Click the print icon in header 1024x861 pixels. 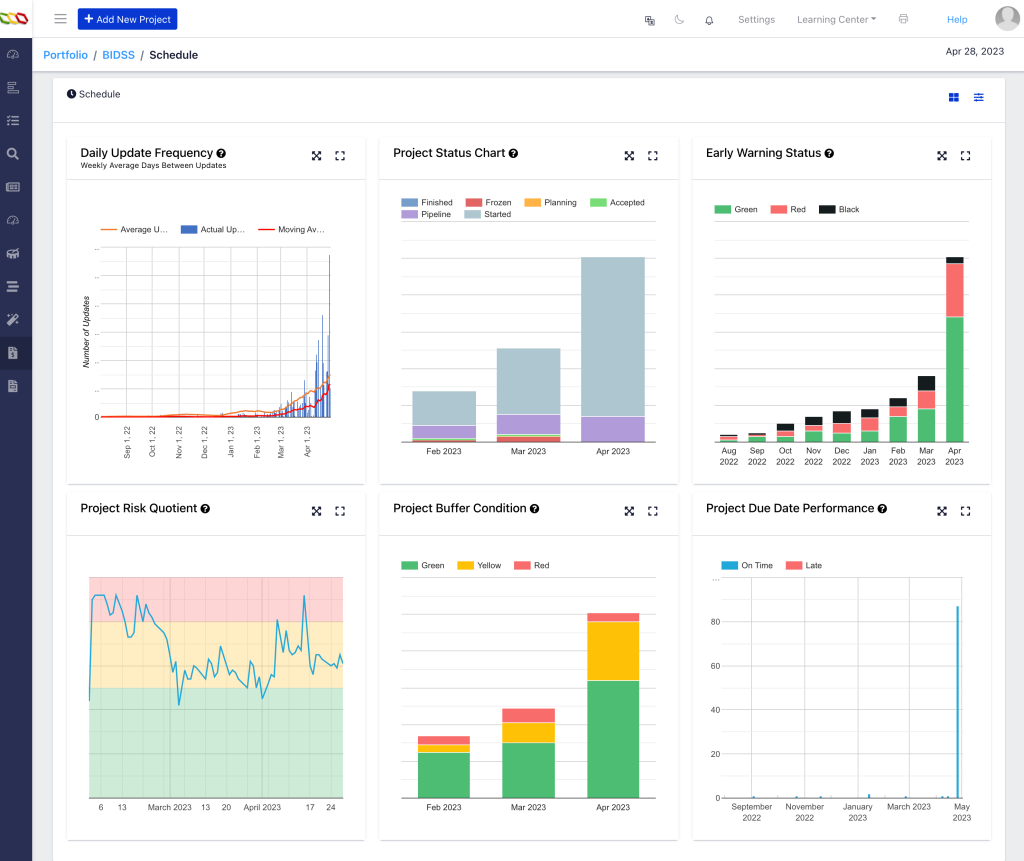pyautogui.click(x=903, y=19)
